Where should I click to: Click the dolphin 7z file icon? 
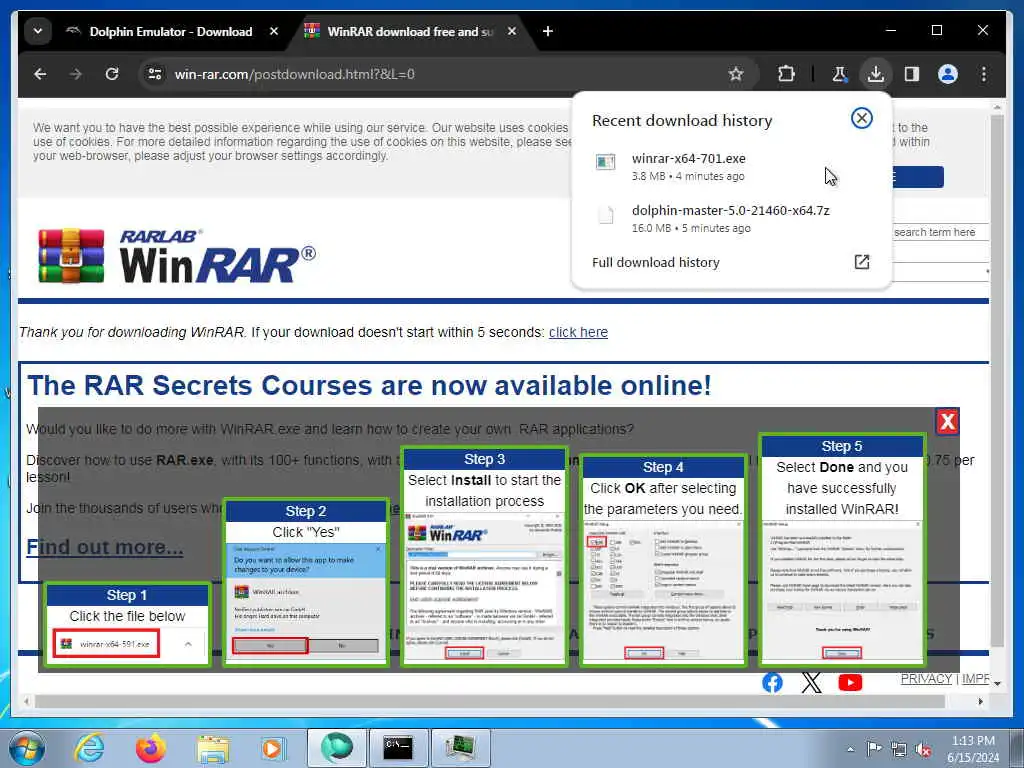(605, 214)
